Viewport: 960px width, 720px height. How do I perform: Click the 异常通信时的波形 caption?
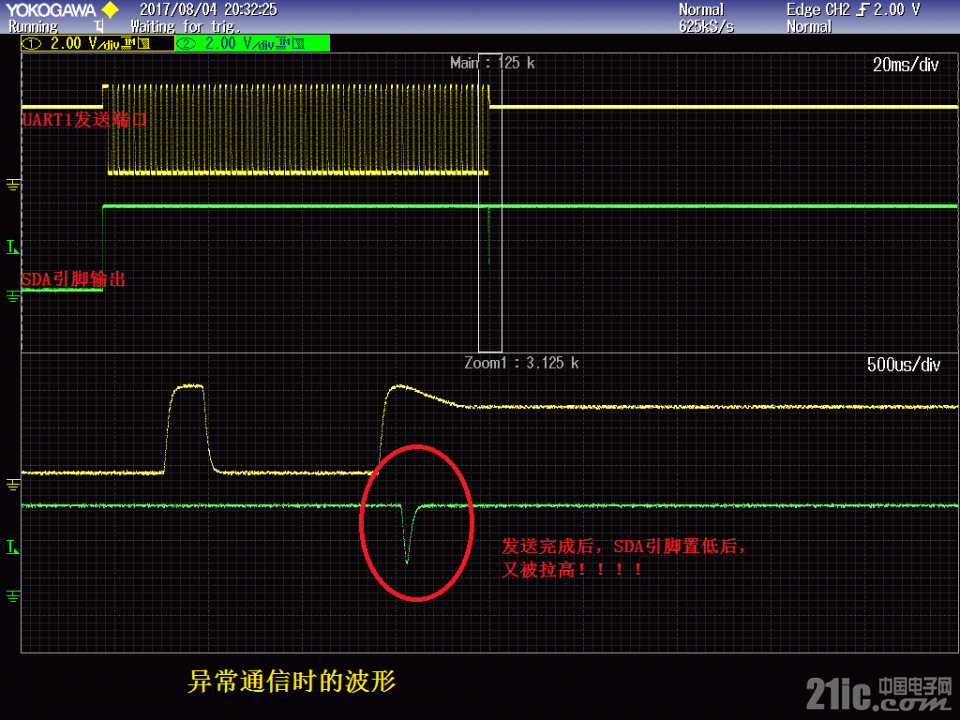[291, 681]
